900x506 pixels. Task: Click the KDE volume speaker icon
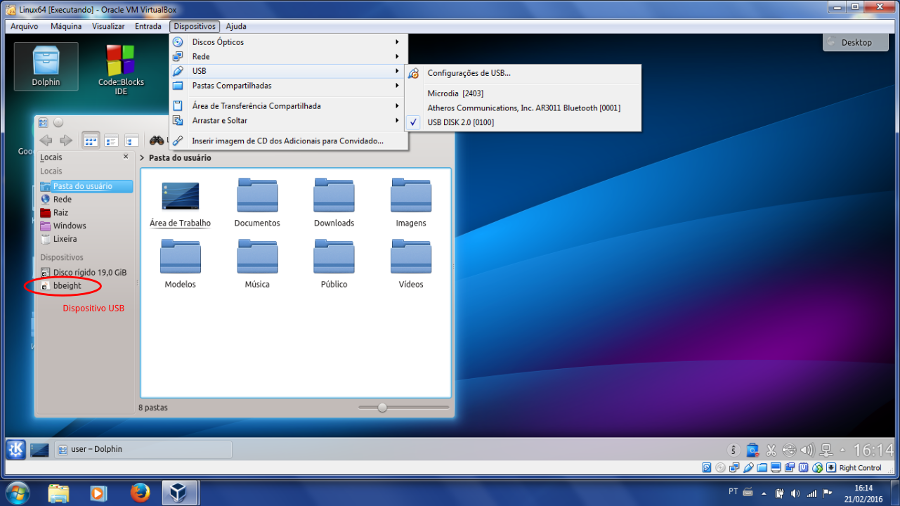[x=808, y=450]
